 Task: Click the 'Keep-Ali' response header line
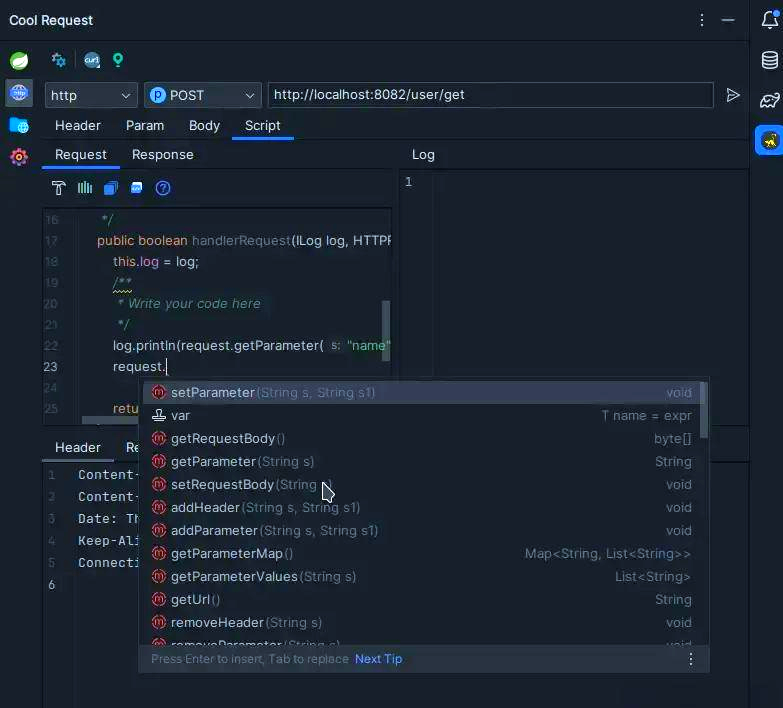click(x=108, y=541)
